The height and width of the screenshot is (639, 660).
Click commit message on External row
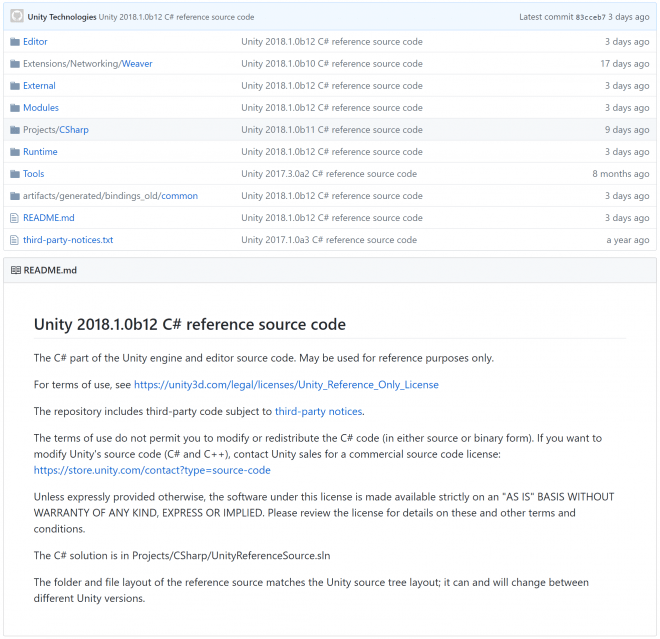click(x=332, y=86)
